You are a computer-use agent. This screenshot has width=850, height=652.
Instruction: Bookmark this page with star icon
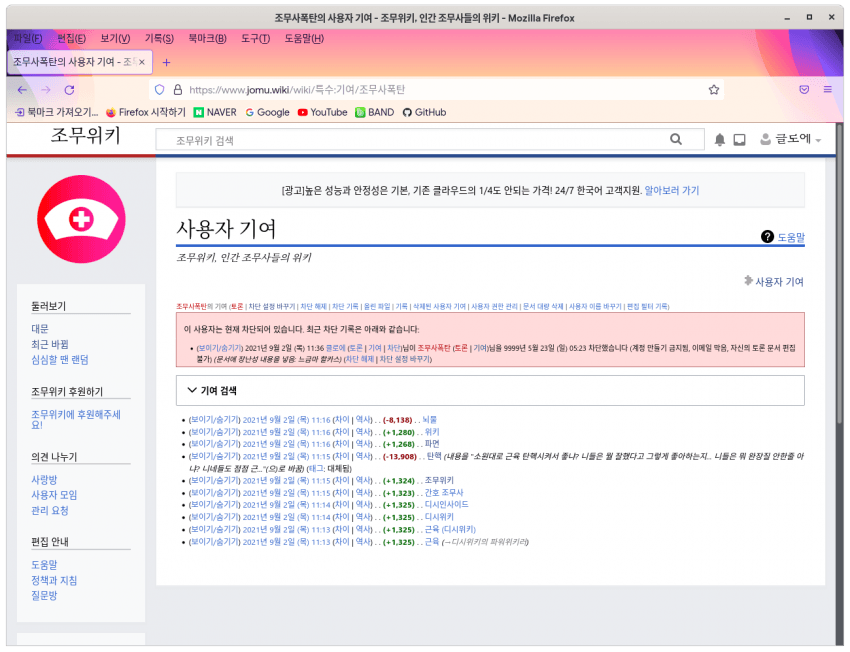tap(714, 89)
